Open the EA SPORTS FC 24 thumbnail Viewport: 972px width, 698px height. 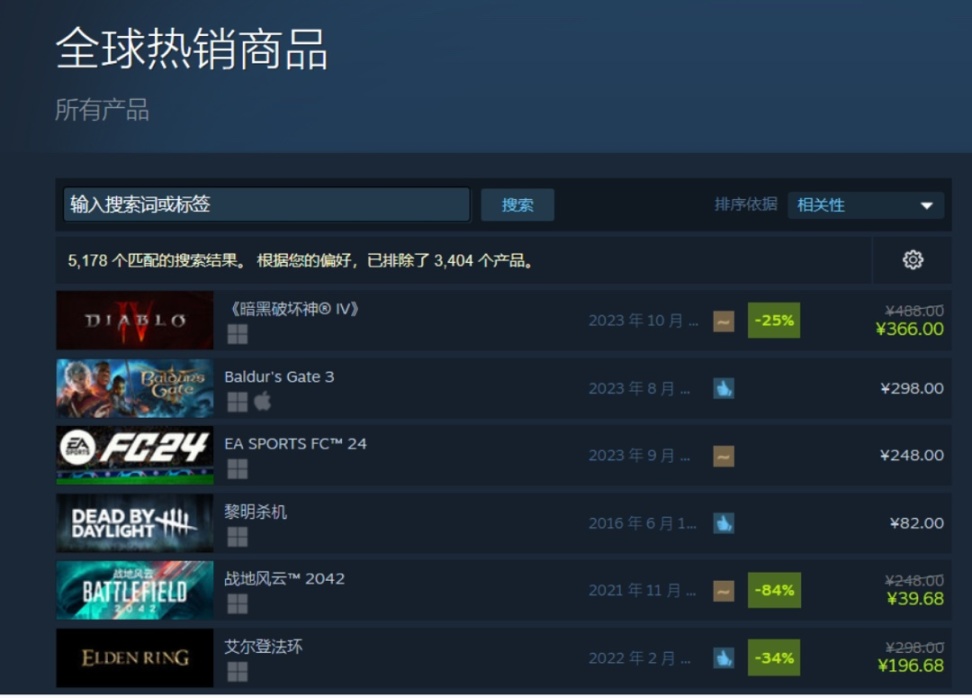[x=135, y=455]
